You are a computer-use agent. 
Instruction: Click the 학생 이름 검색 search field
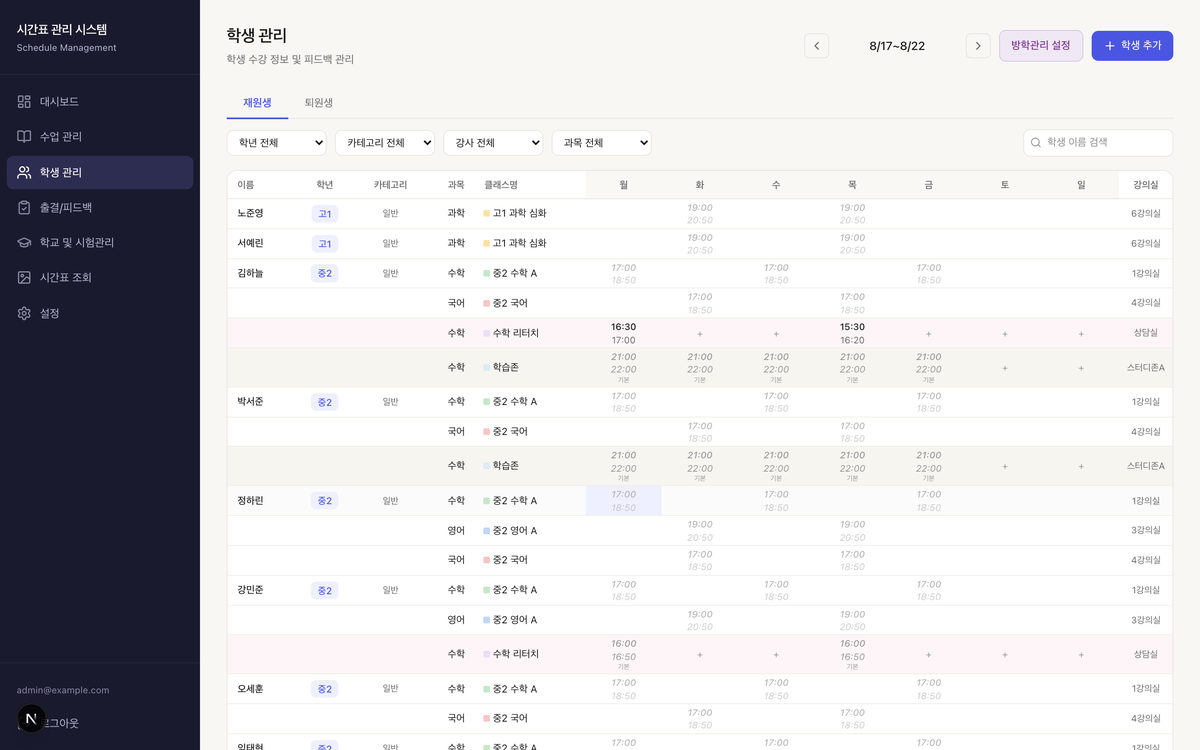(x=1098, y=143)
